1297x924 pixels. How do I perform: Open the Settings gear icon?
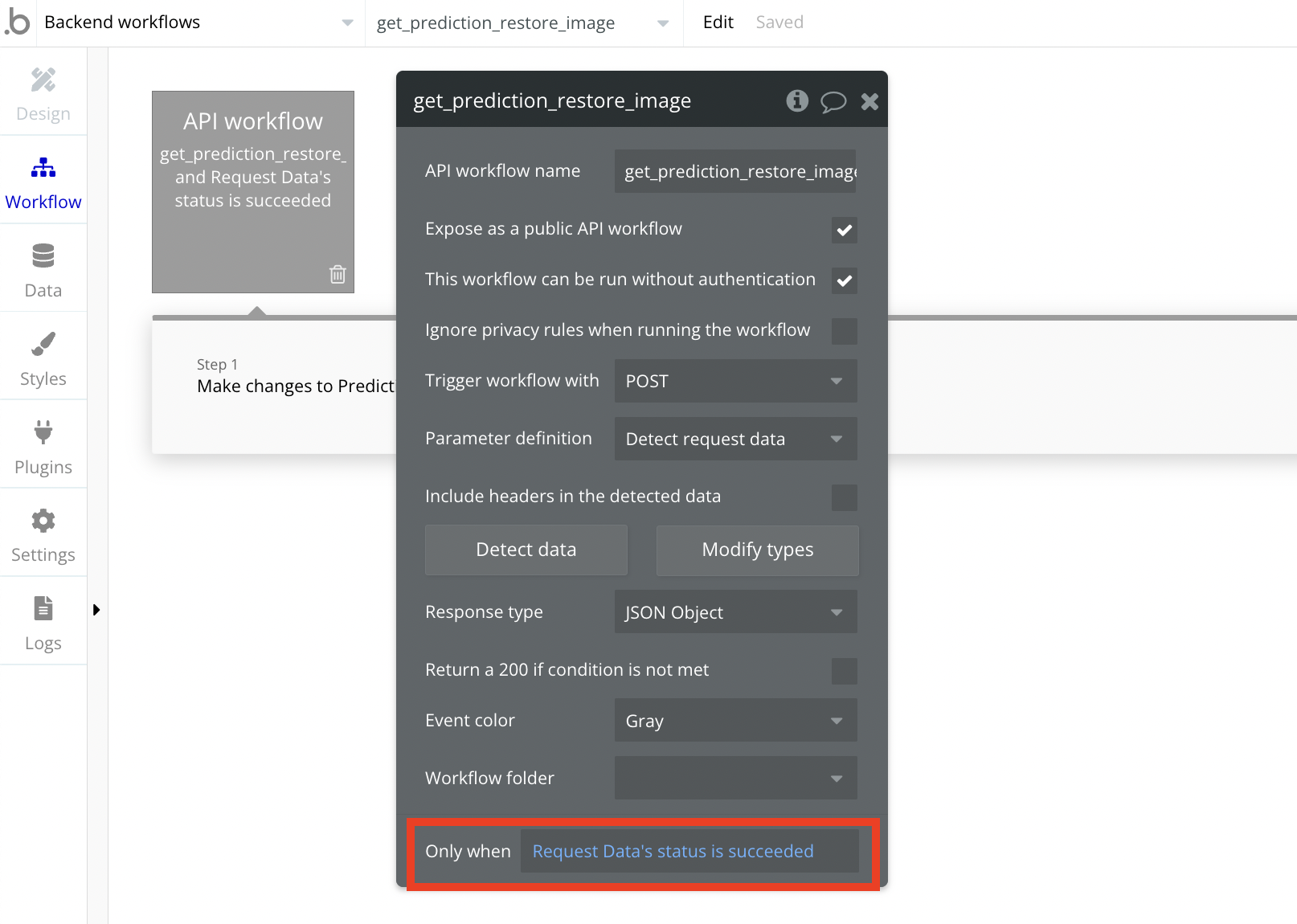(x=43, y=521)
